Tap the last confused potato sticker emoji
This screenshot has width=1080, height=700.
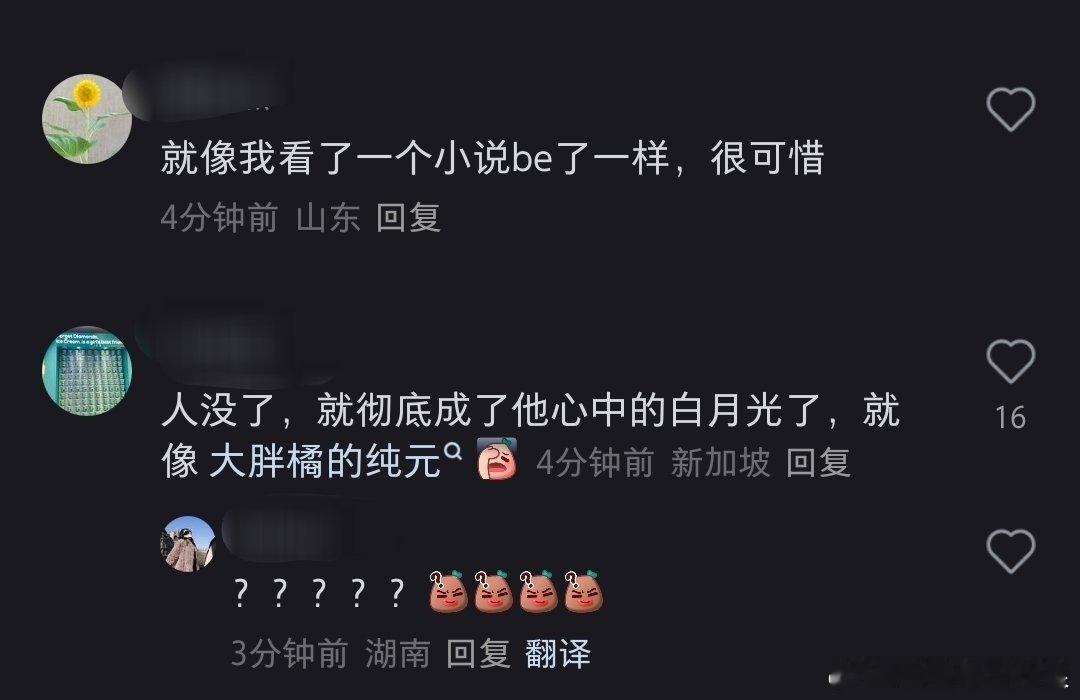point(583,591)
